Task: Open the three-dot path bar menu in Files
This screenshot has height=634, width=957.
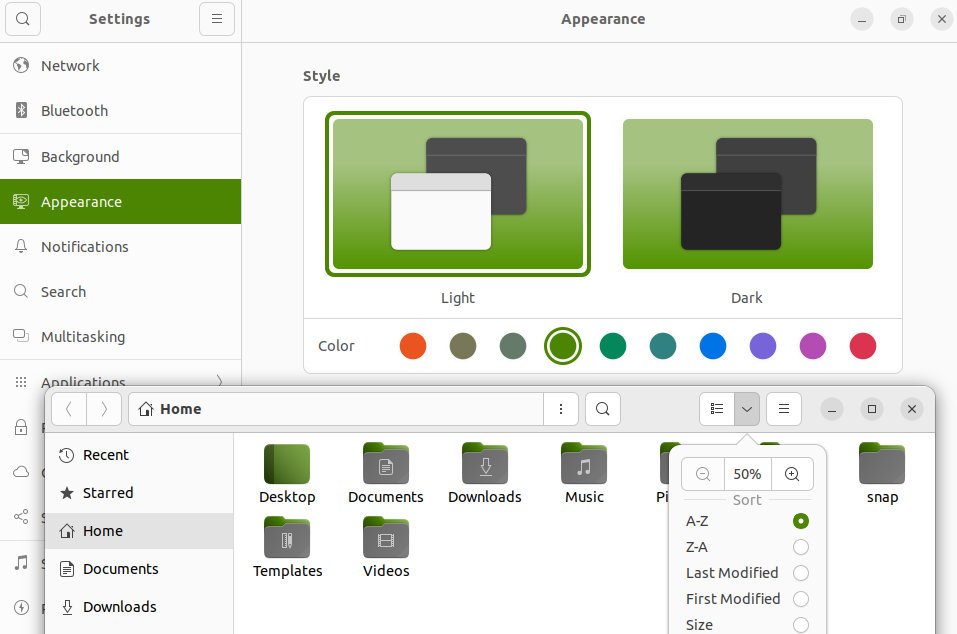Action: (561, 409)
